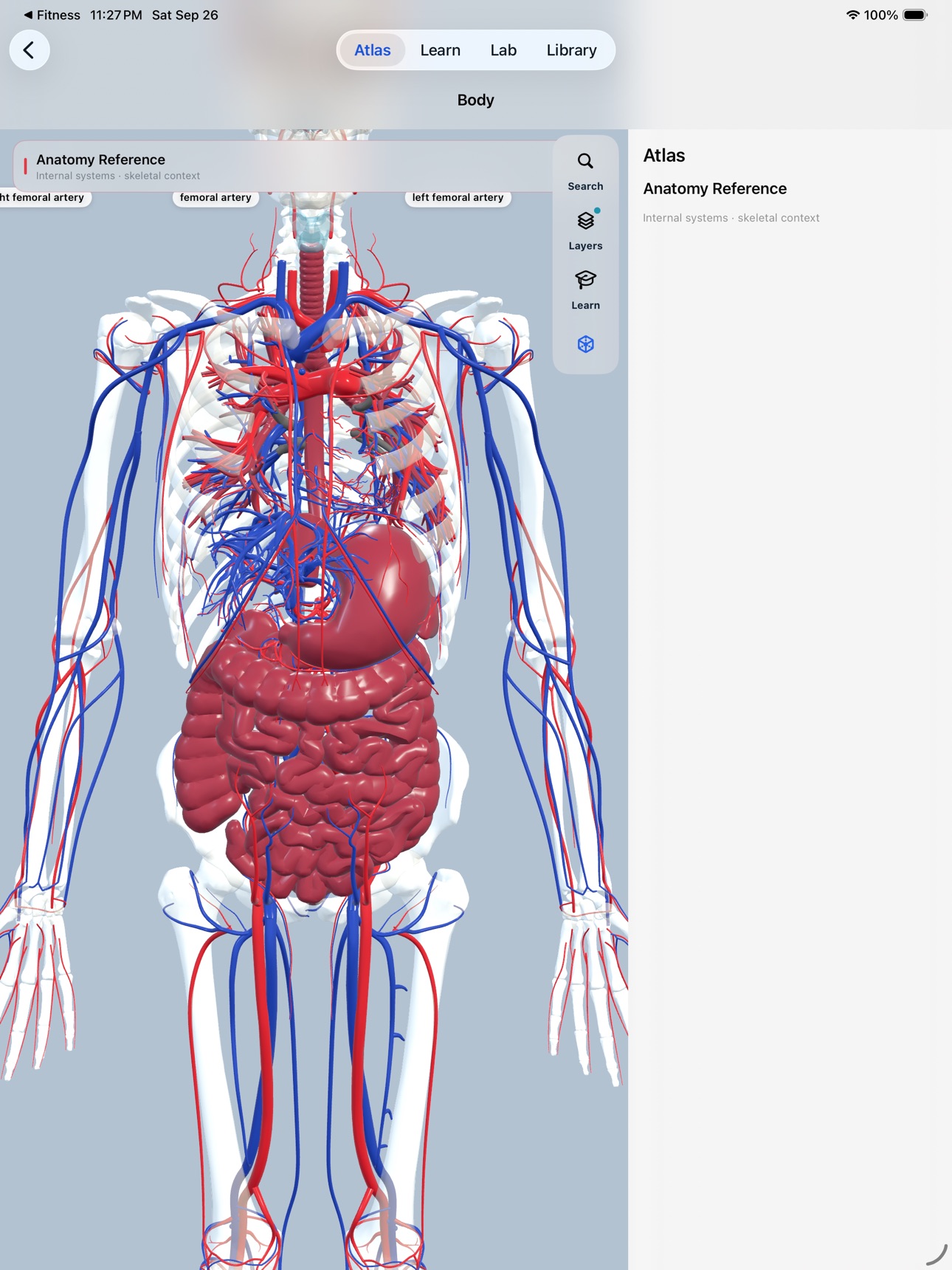Open the Layers panel
The height and width of the screenshot is (1270, 952).
[x=585, y=230]
